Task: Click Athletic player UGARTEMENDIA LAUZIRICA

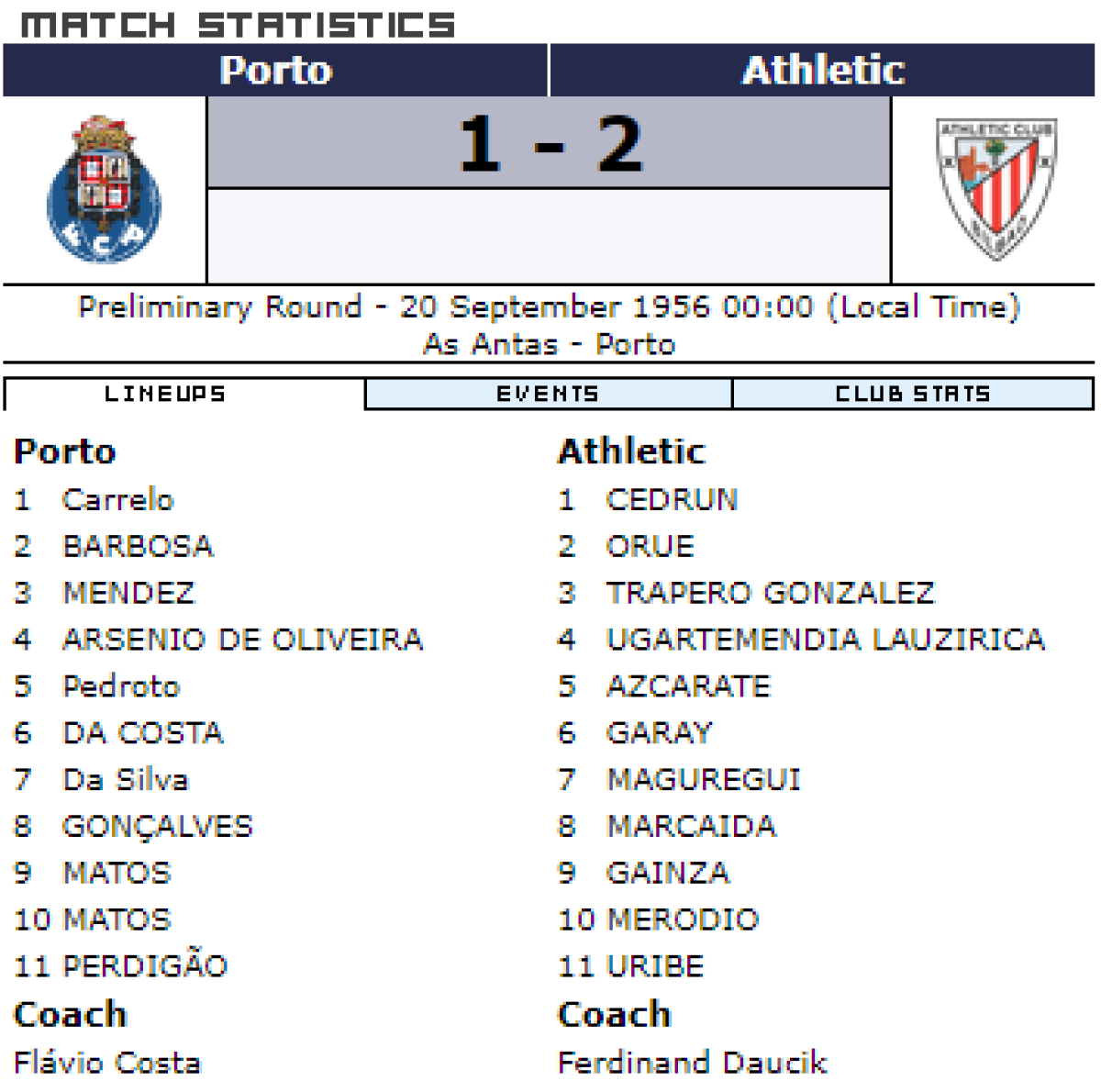Action: click(x=826, y=639)
